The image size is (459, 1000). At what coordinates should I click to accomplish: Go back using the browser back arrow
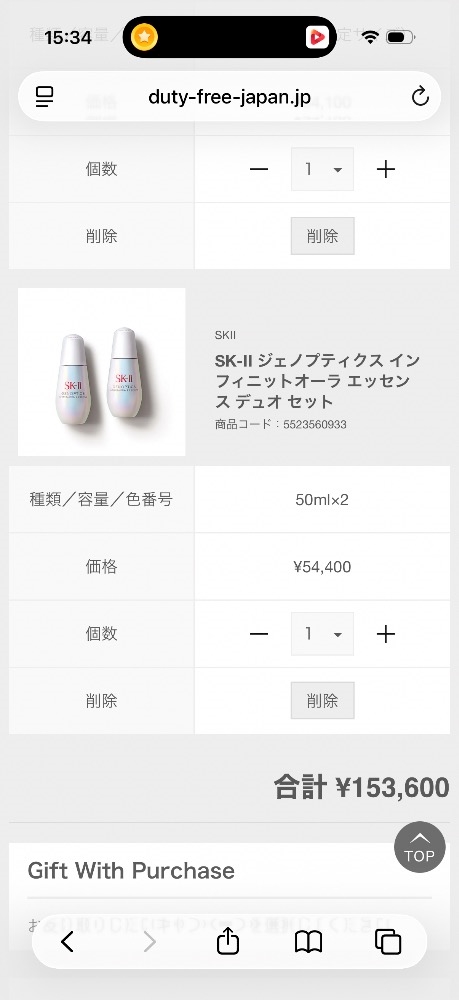point(67,941)
